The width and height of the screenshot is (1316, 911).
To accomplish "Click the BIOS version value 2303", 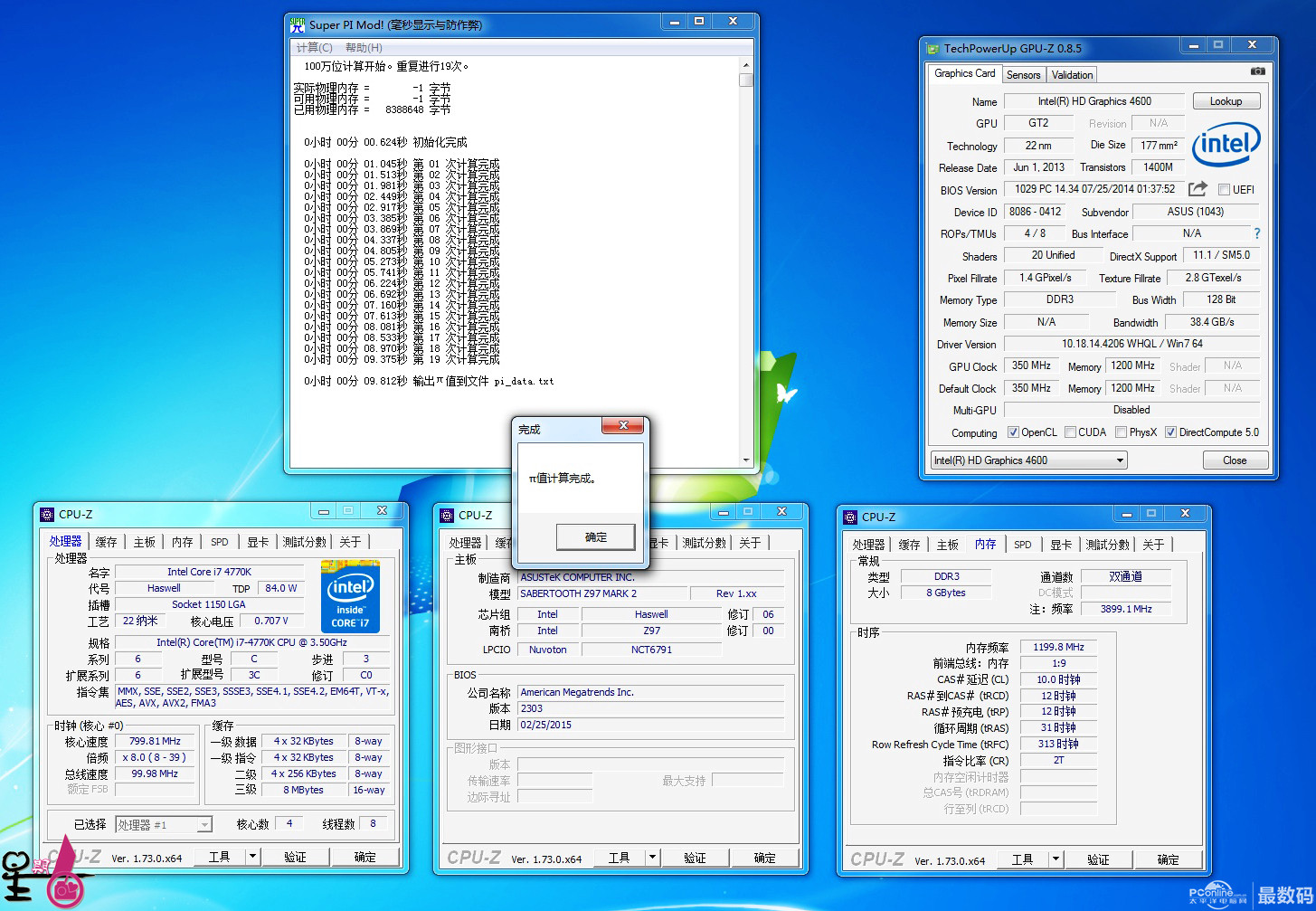I will pyautogui.click(x=651, y=708).
